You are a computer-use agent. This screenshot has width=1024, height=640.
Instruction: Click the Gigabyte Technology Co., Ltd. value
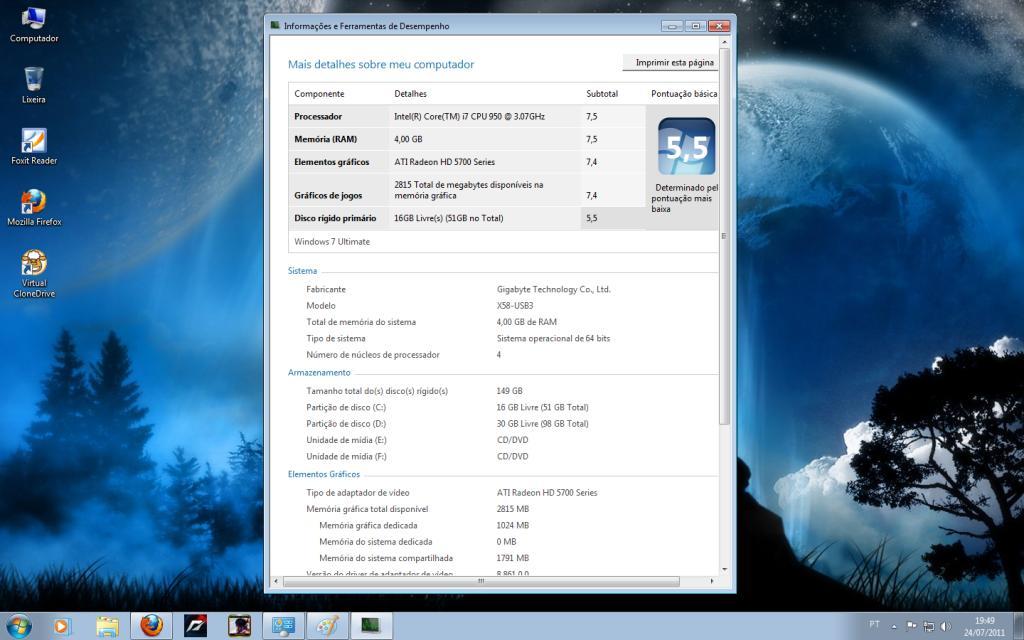[553, 289]
